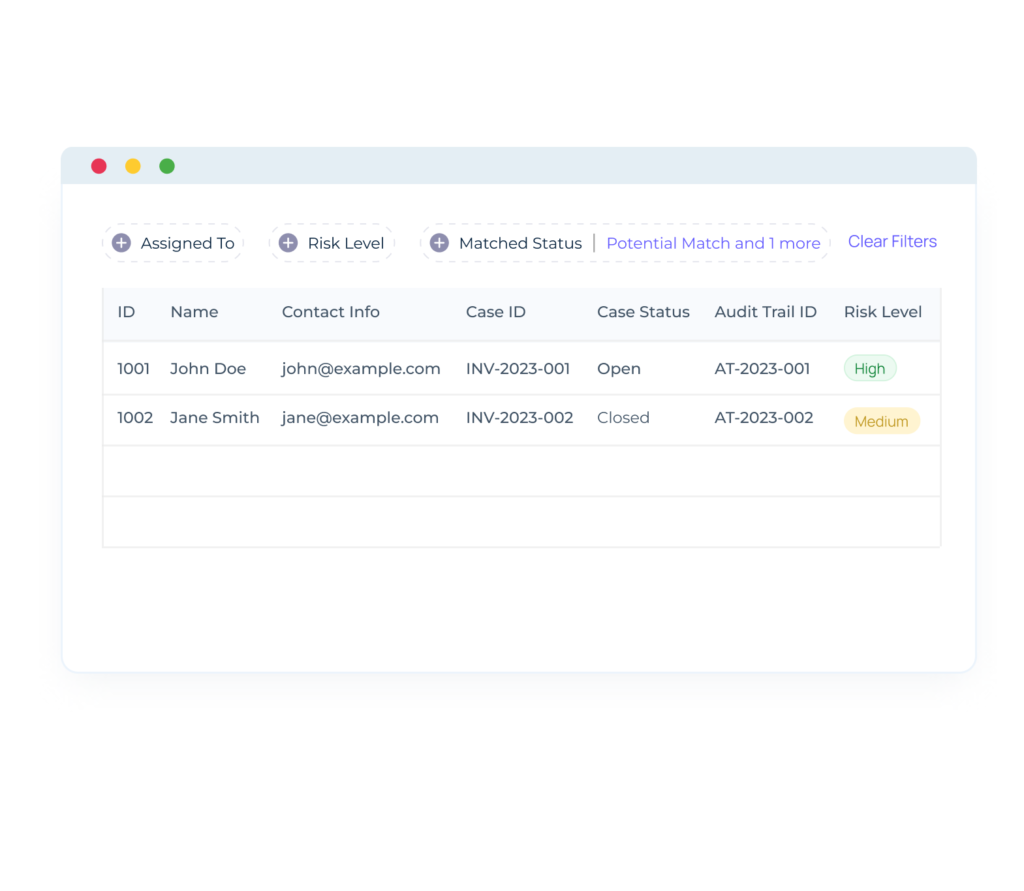Click john@example.com contact entry
1024x891 pixels.
coord(360,368)
